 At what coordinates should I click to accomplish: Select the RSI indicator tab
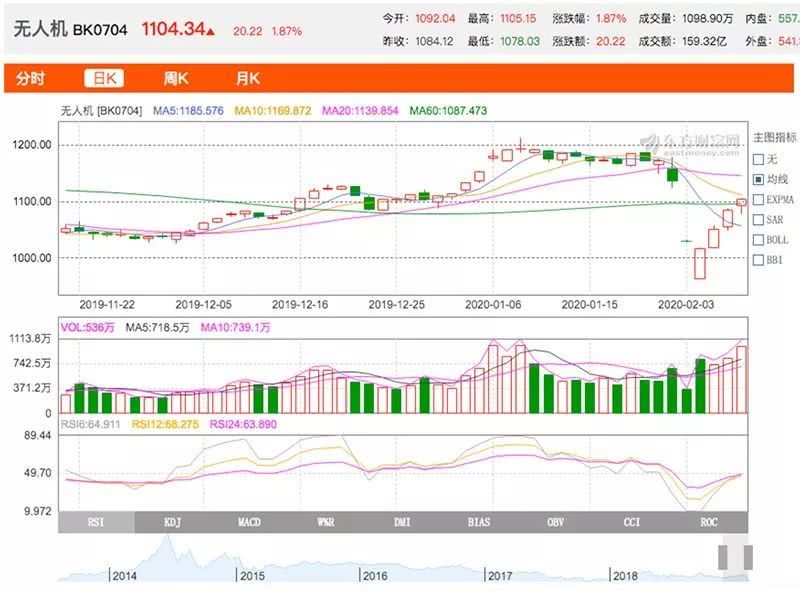click(x=96, y=521)
